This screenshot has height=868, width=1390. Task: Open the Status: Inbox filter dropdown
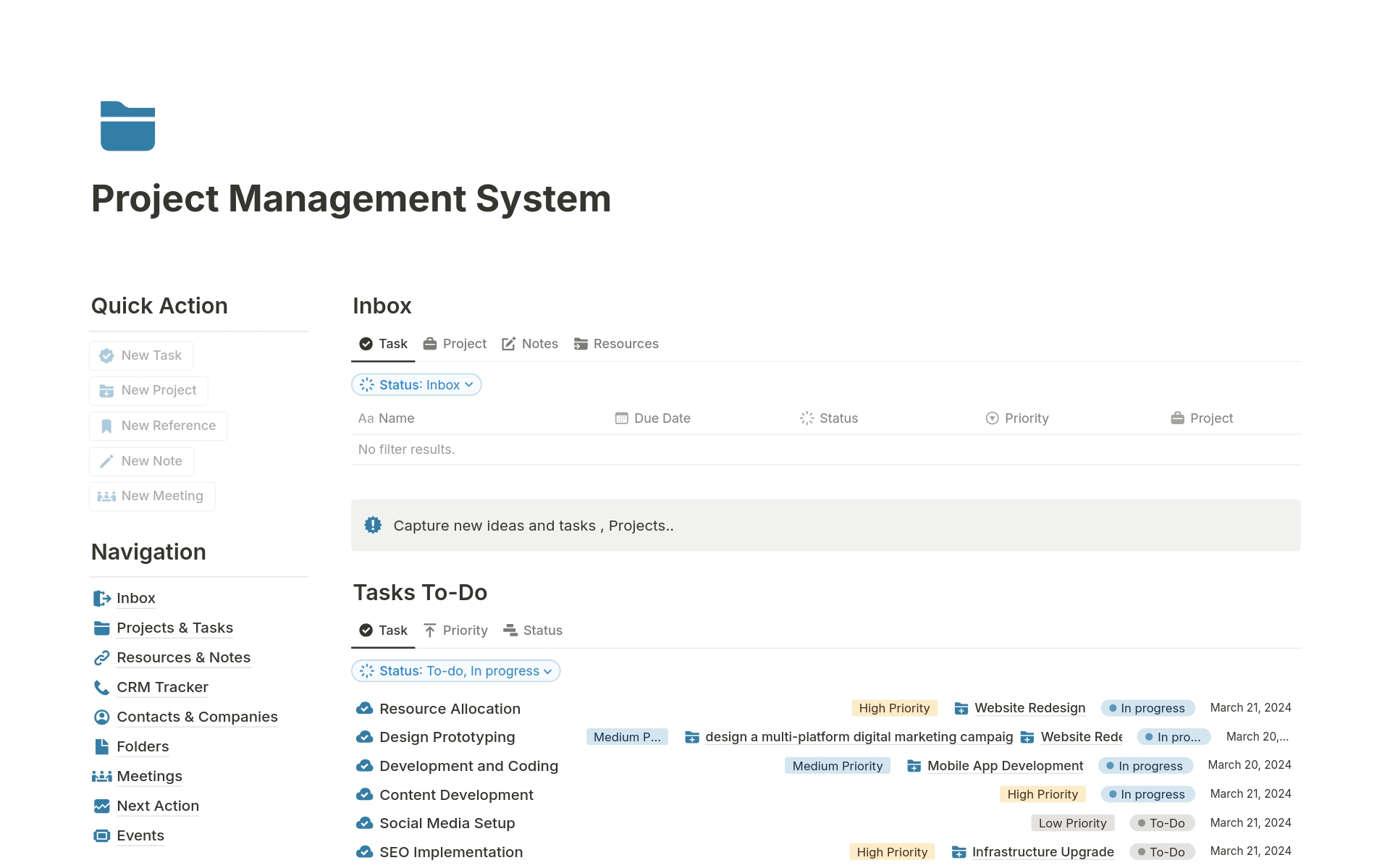pyautogui.click(x=416, y=384)
